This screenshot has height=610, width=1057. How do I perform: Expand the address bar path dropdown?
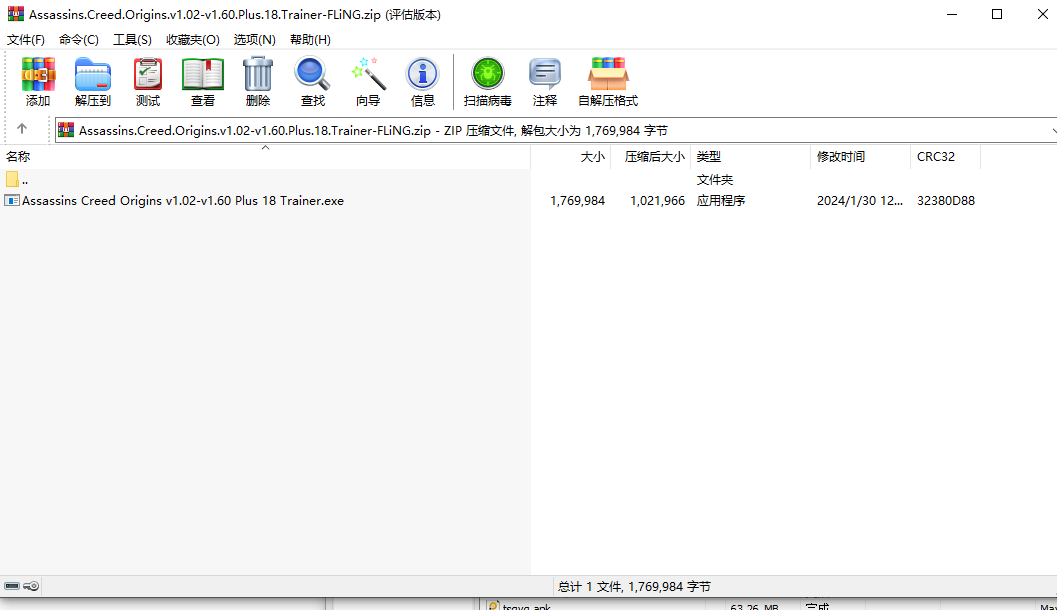pos(1052,130)
